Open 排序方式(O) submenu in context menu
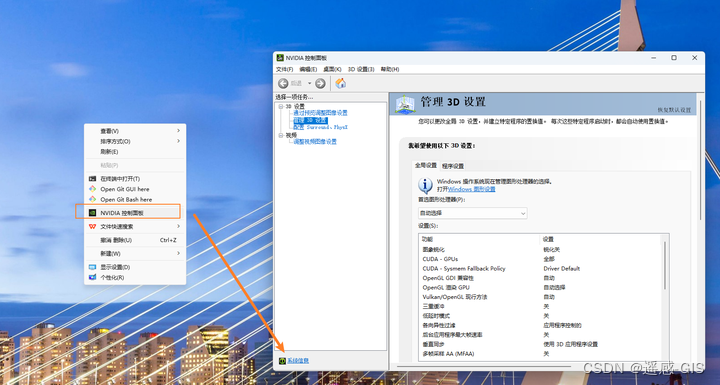The width and height of the screenshot is (720, 385). click(x=135, y=141)
